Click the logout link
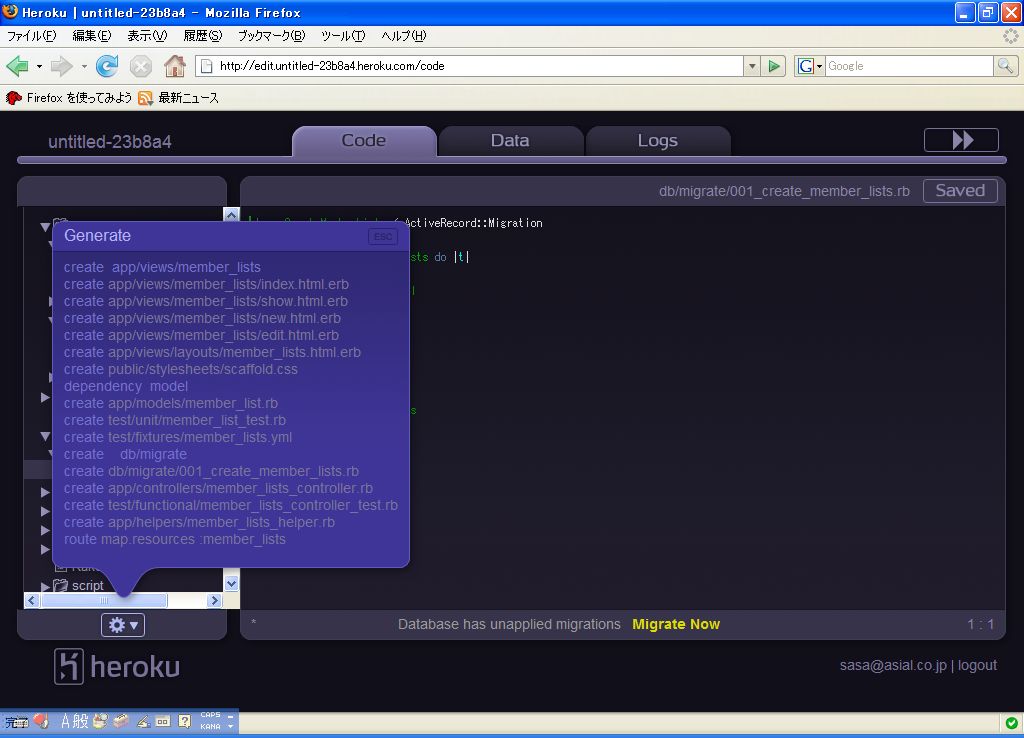Image resolution: width=1024 pixels, height=738 pixels. [x=977, y=665]
